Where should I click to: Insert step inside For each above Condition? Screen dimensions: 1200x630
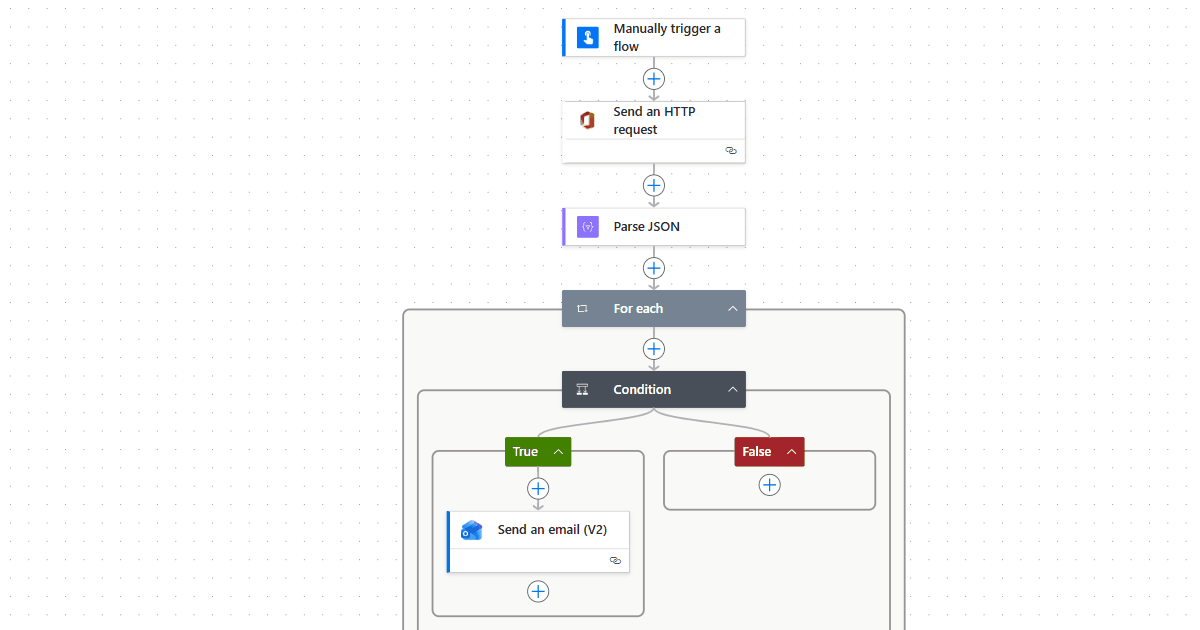tap(654, 349)
